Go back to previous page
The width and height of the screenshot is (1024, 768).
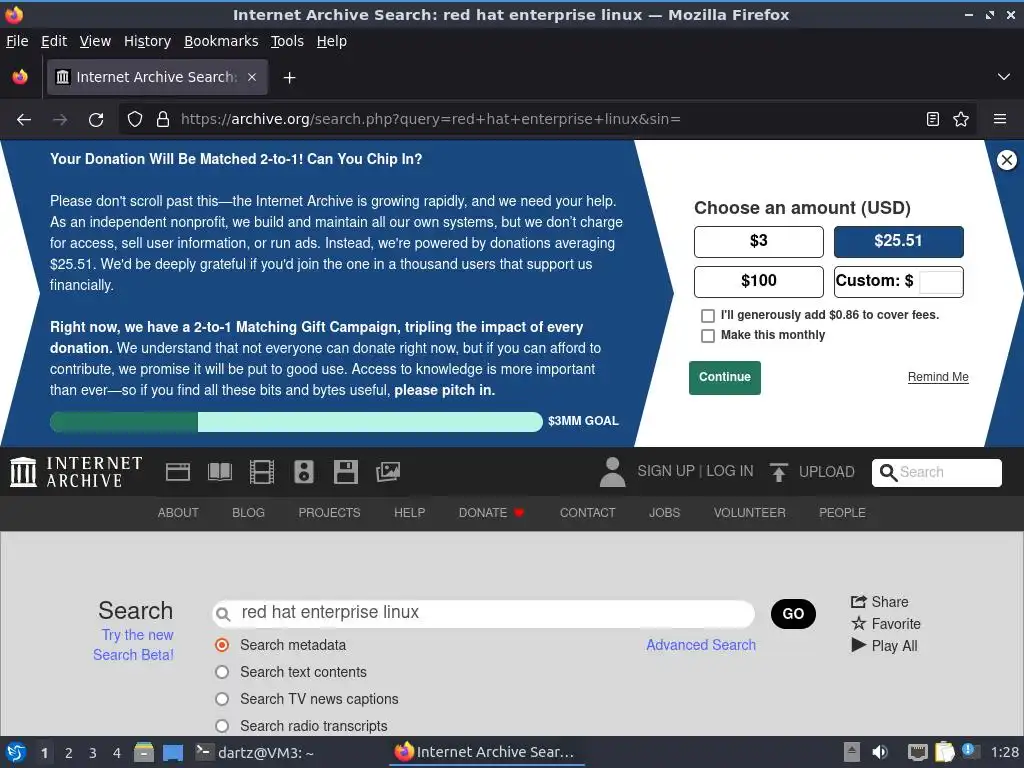(x=24, y=120)
